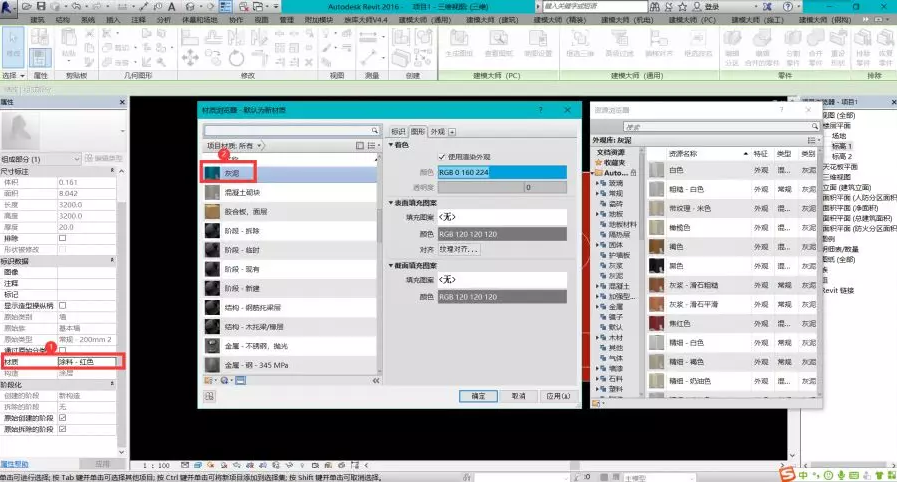Select the Align tool in modify panel

click(x=189, y=37)
